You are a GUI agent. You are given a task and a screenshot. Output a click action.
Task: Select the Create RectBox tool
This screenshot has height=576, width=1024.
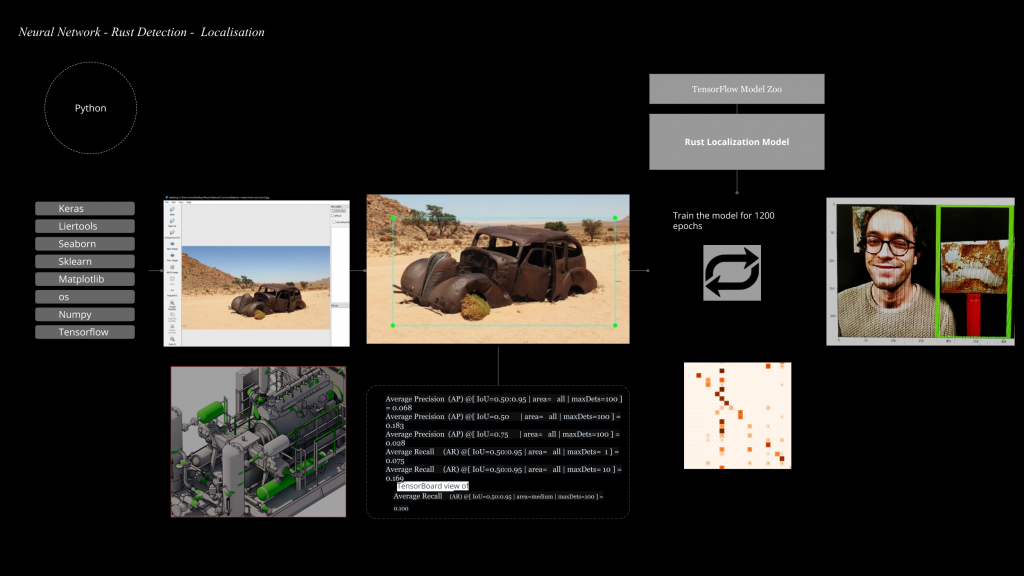click(172, 303)
